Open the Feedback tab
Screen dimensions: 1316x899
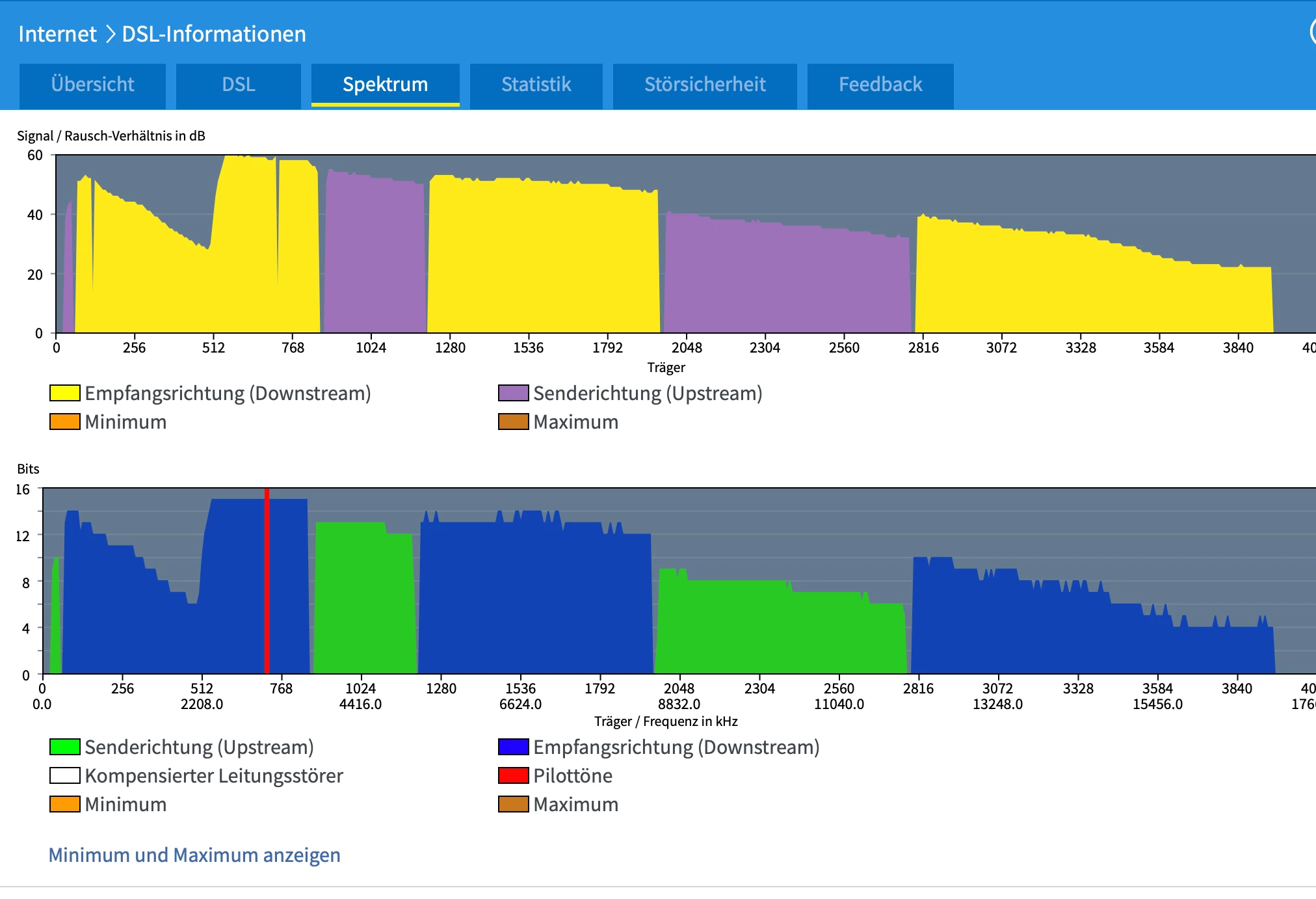pos(880,85)
